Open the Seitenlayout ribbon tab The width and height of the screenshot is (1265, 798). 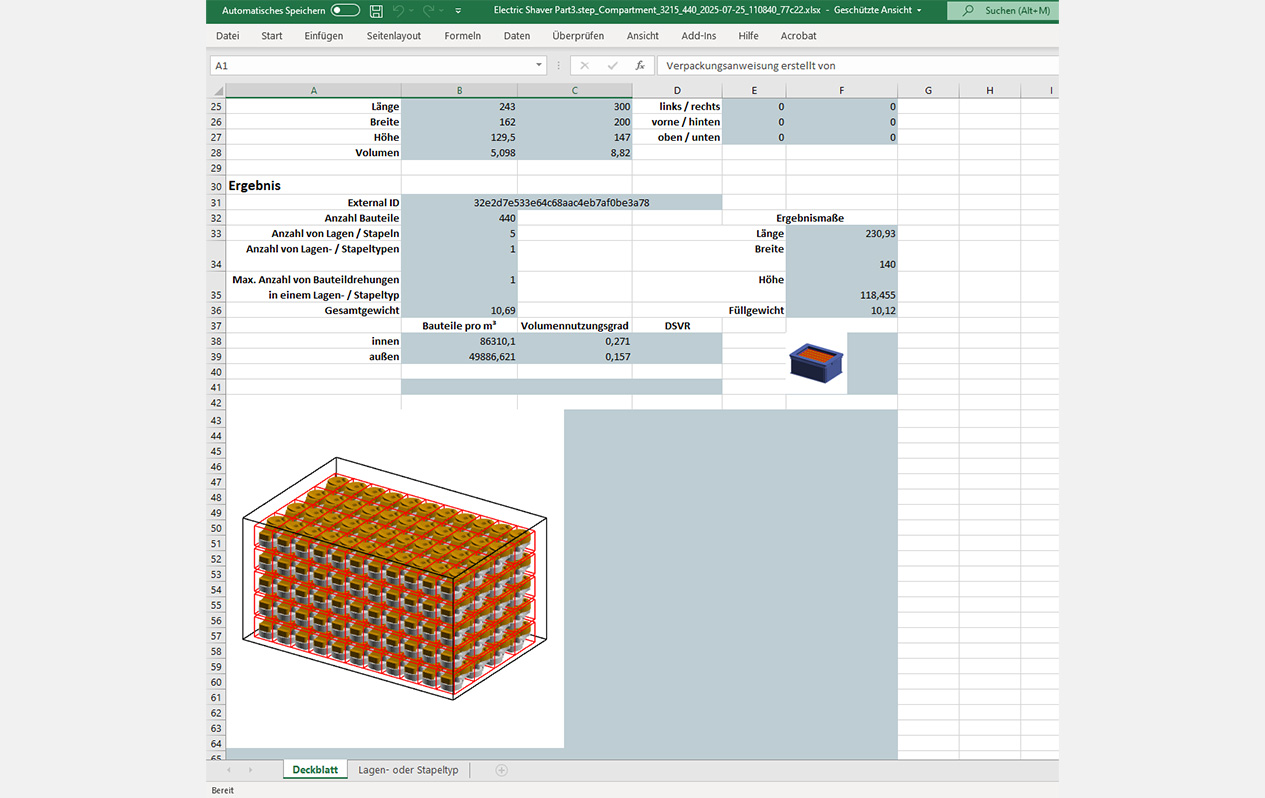[x=393, y=36]
